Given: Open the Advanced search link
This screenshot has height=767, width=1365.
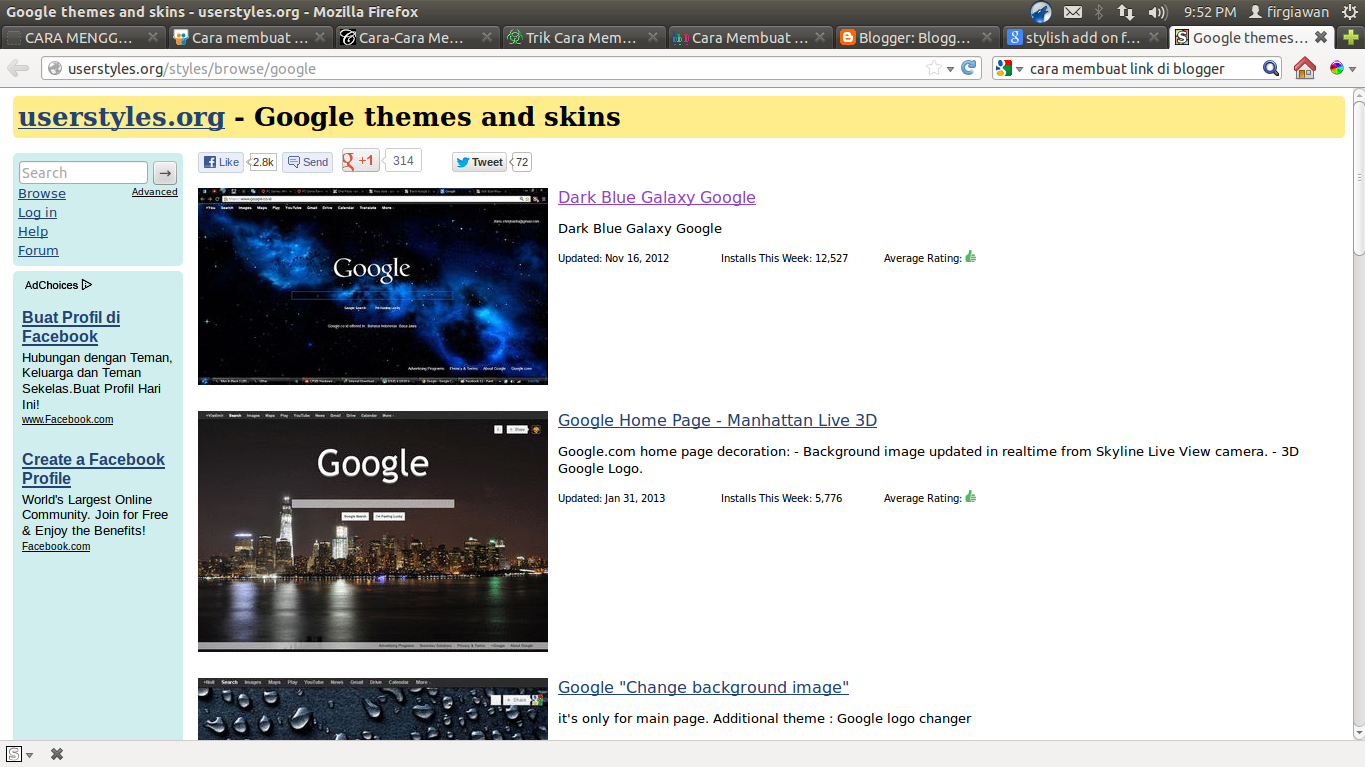Looking at the screenshot, I should pos(155,192).
